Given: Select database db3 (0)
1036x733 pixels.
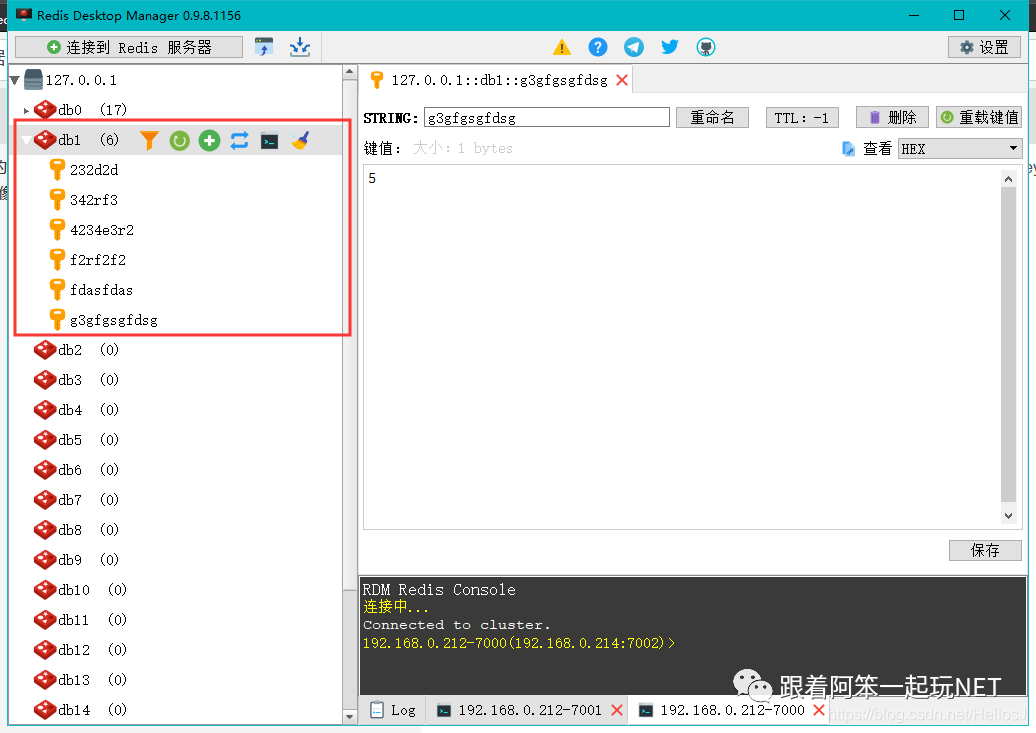Looking at the screenshot, I should [89, 380].
